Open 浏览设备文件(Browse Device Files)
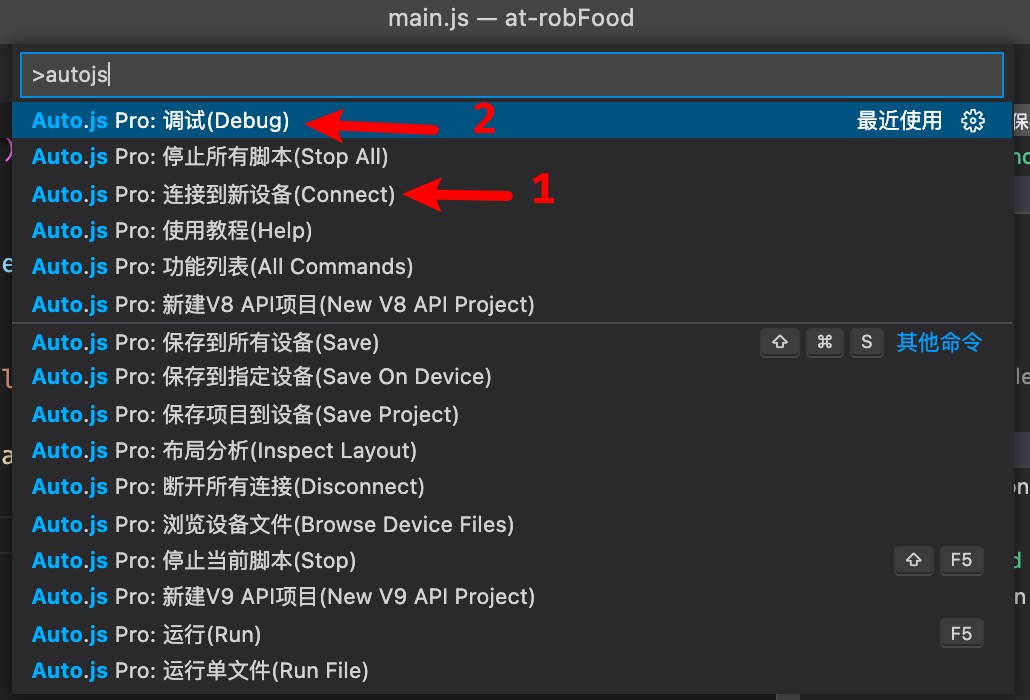 coord(512,523)
